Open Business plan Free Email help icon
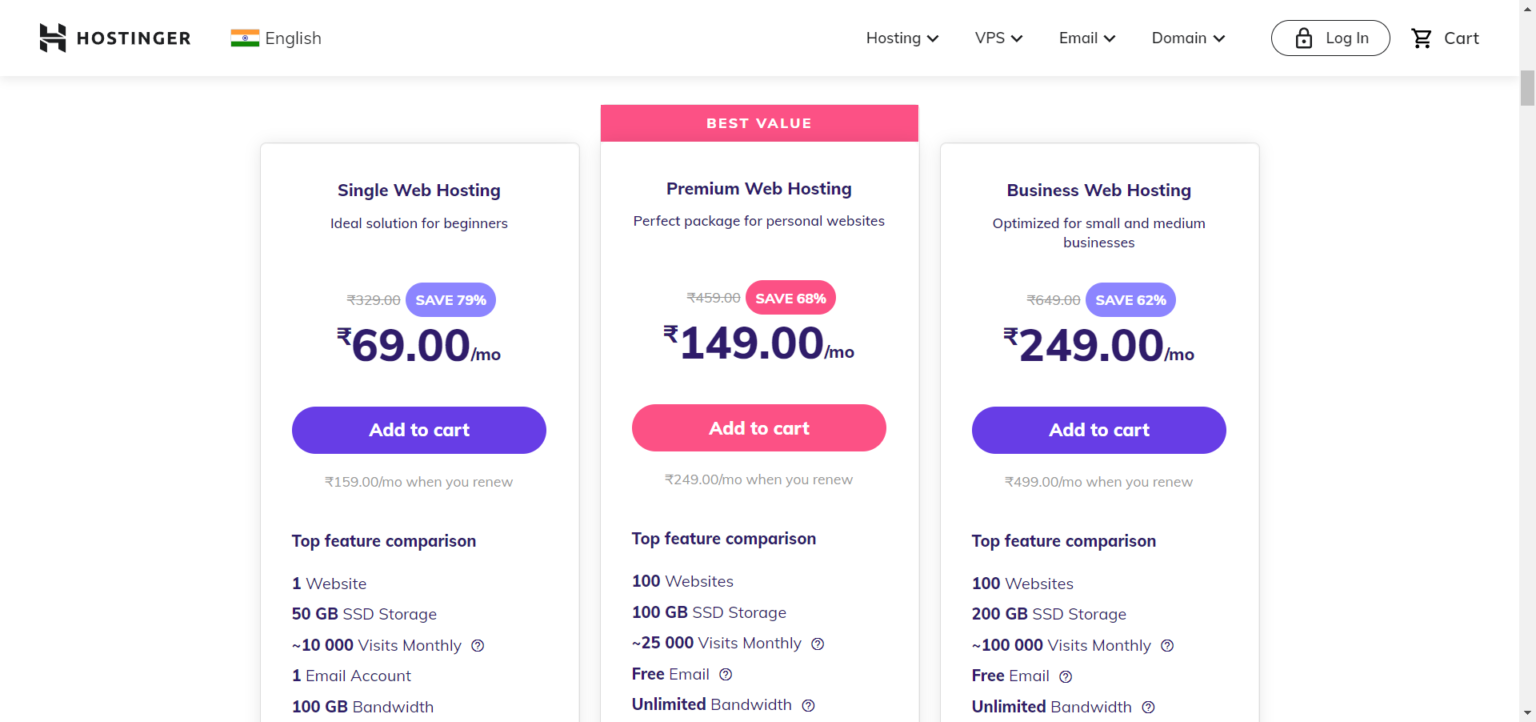This screenshot has width=1536, height=722. (x=1066, y=676)
